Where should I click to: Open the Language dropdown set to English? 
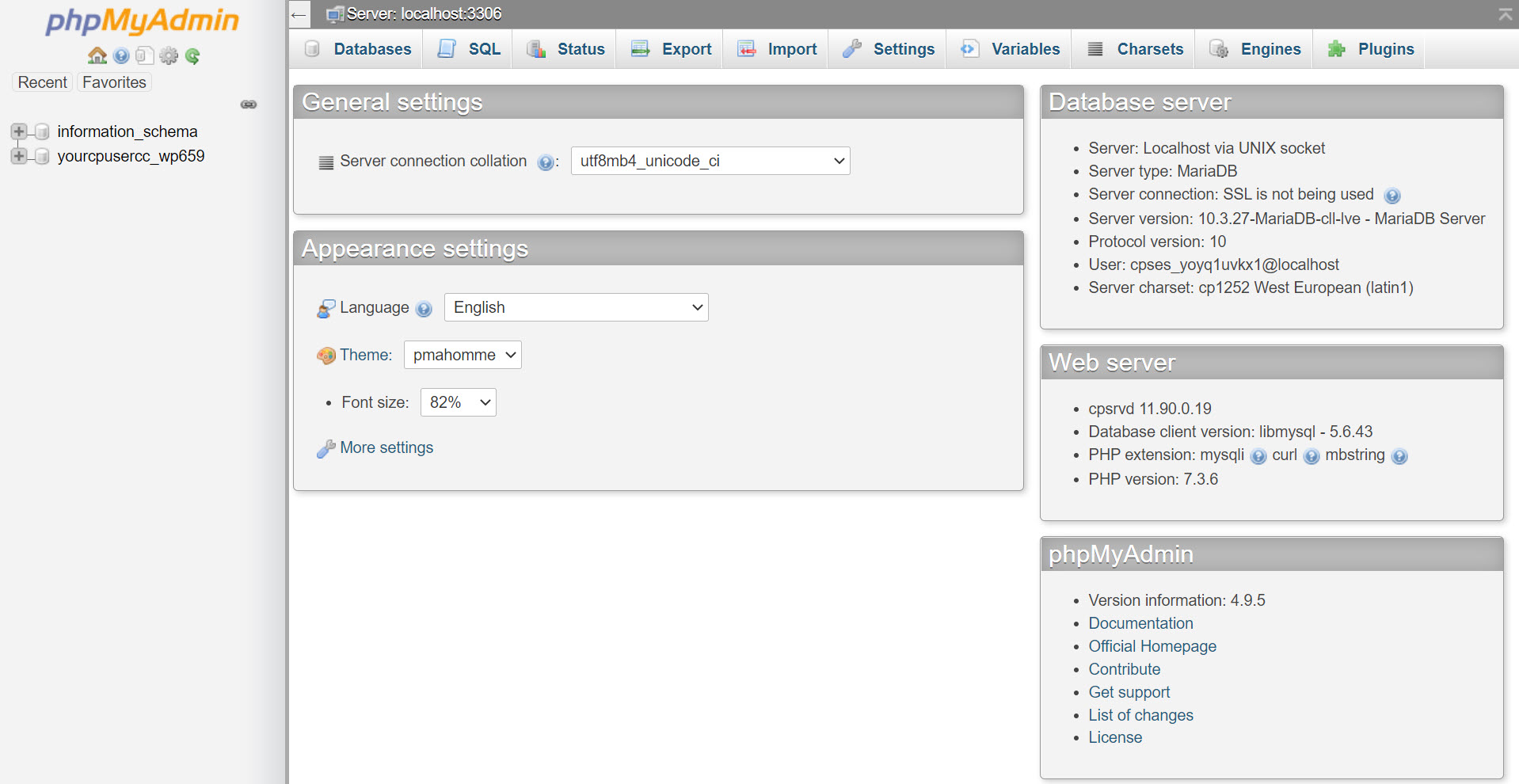(x=576, y=307)
